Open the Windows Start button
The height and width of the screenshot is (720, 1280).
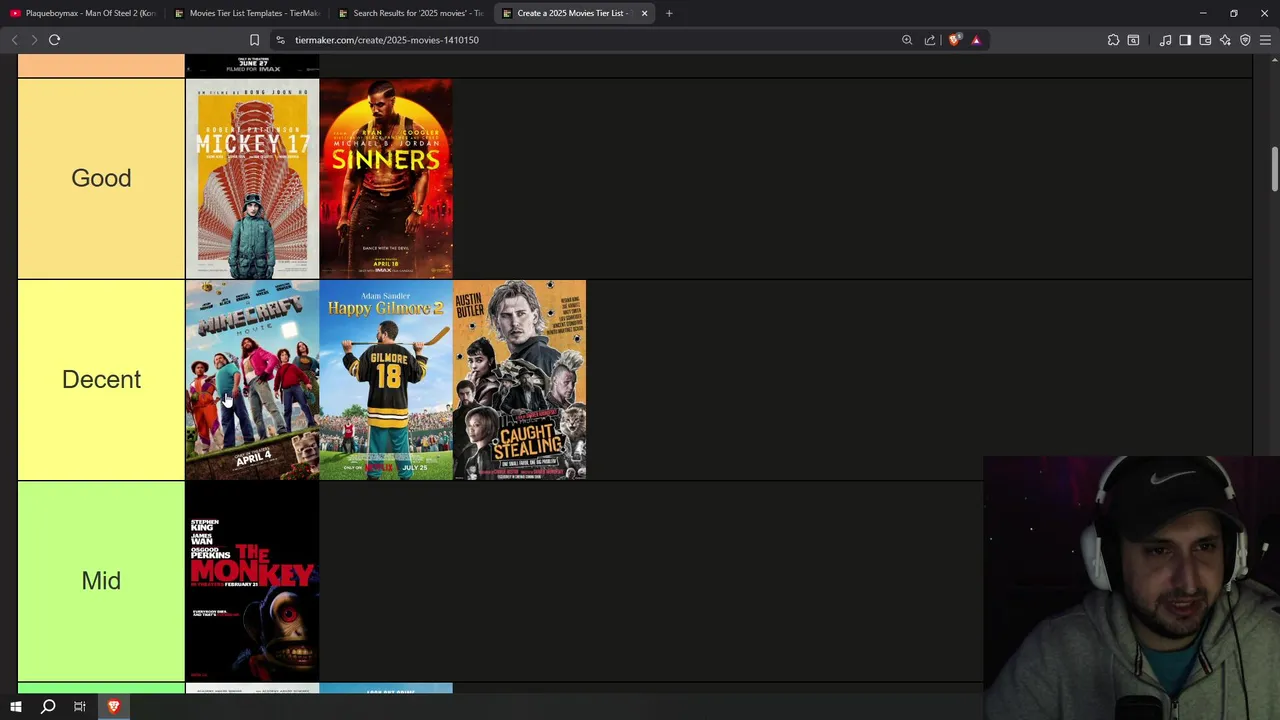click(16, 706)
